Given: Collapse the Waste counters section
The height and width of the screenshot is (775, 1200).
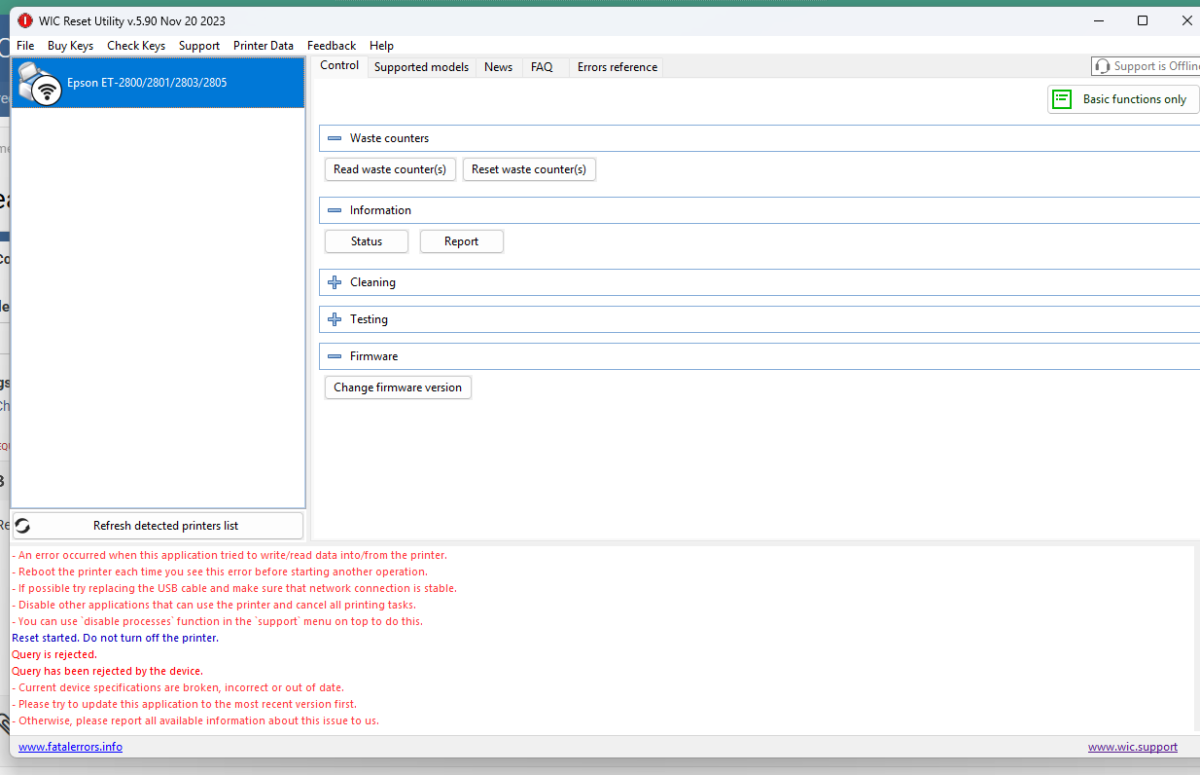Looking at the screenshot, I should pyautogui.click(x=334, y=138).
